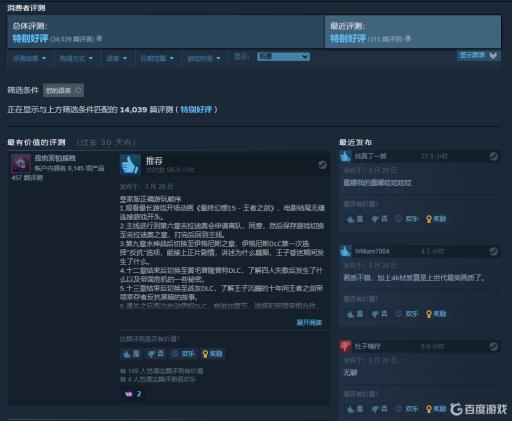
Task: Click the 特别好评 link under 总体评测
Action: click(x=30, y=39)
